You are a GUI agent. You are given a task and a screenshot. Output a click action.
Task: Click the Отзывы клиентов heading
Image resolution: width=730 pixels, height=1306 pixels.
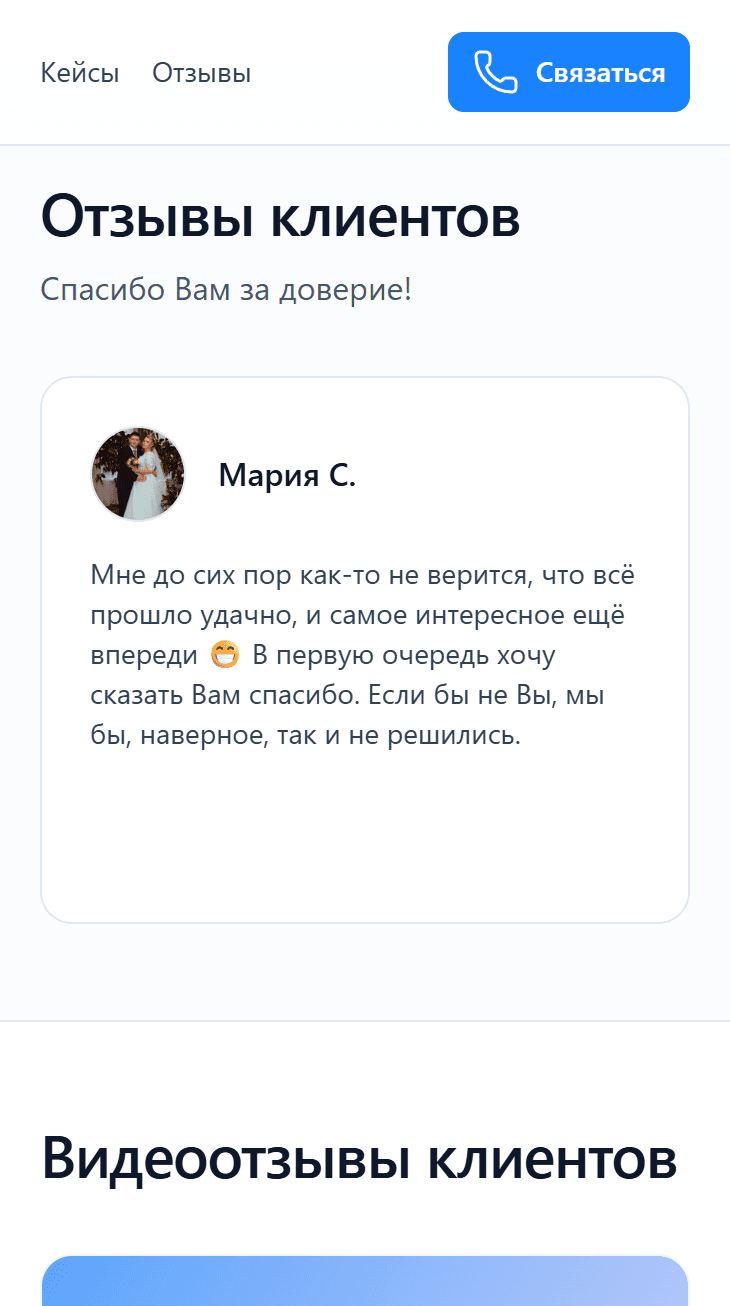tap(280, 216)
